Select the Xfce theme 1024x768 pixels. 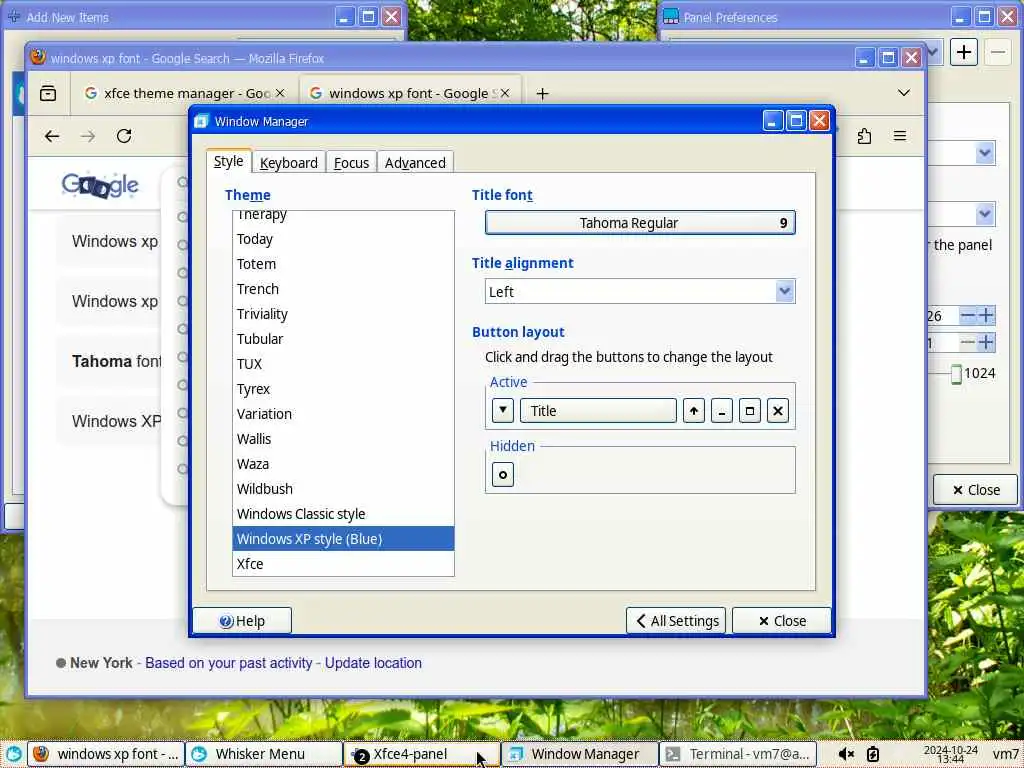tap(343, 564)
